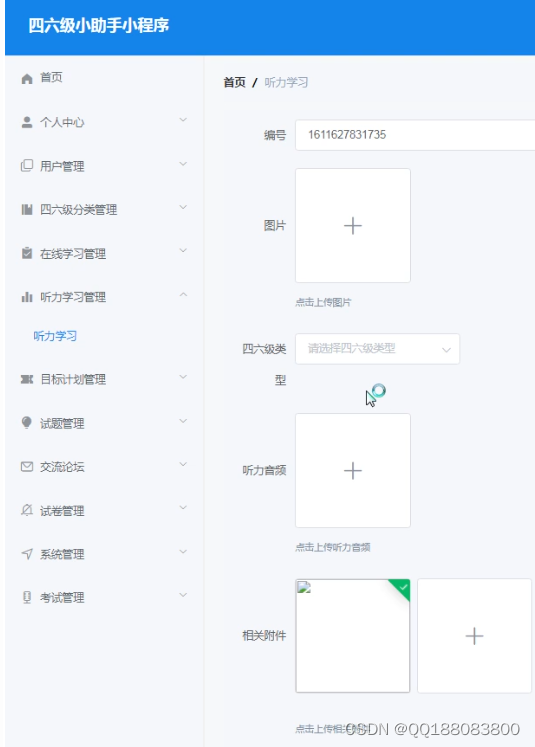
Task: Open 首页 in the sidebar
Action: pyautogui.click(x=51, y=78)
